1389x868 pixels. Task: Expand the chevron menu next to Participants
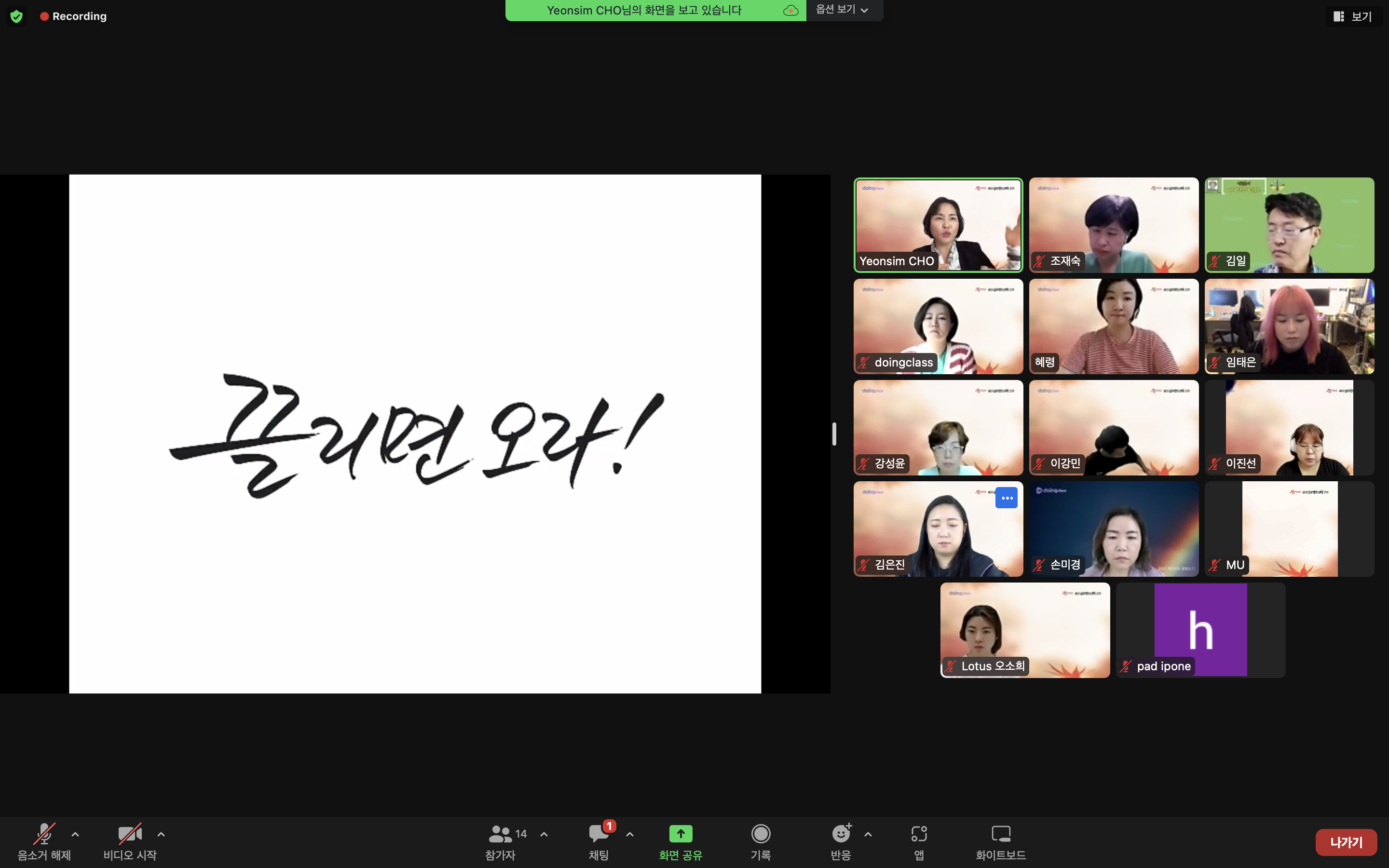pyautogui.click(x=544, y=834)
